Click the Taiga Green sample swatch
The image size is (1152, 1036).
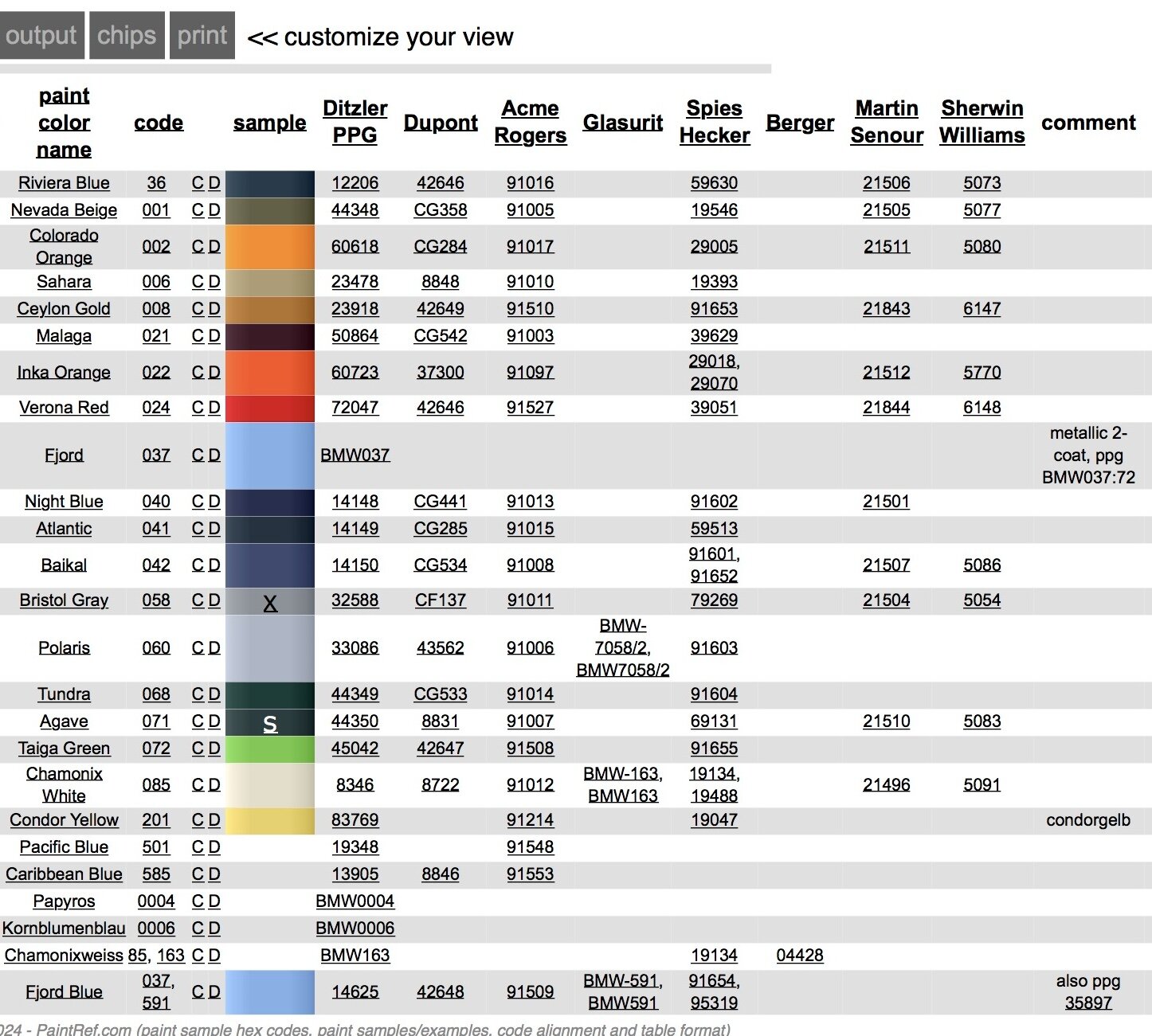269,749
